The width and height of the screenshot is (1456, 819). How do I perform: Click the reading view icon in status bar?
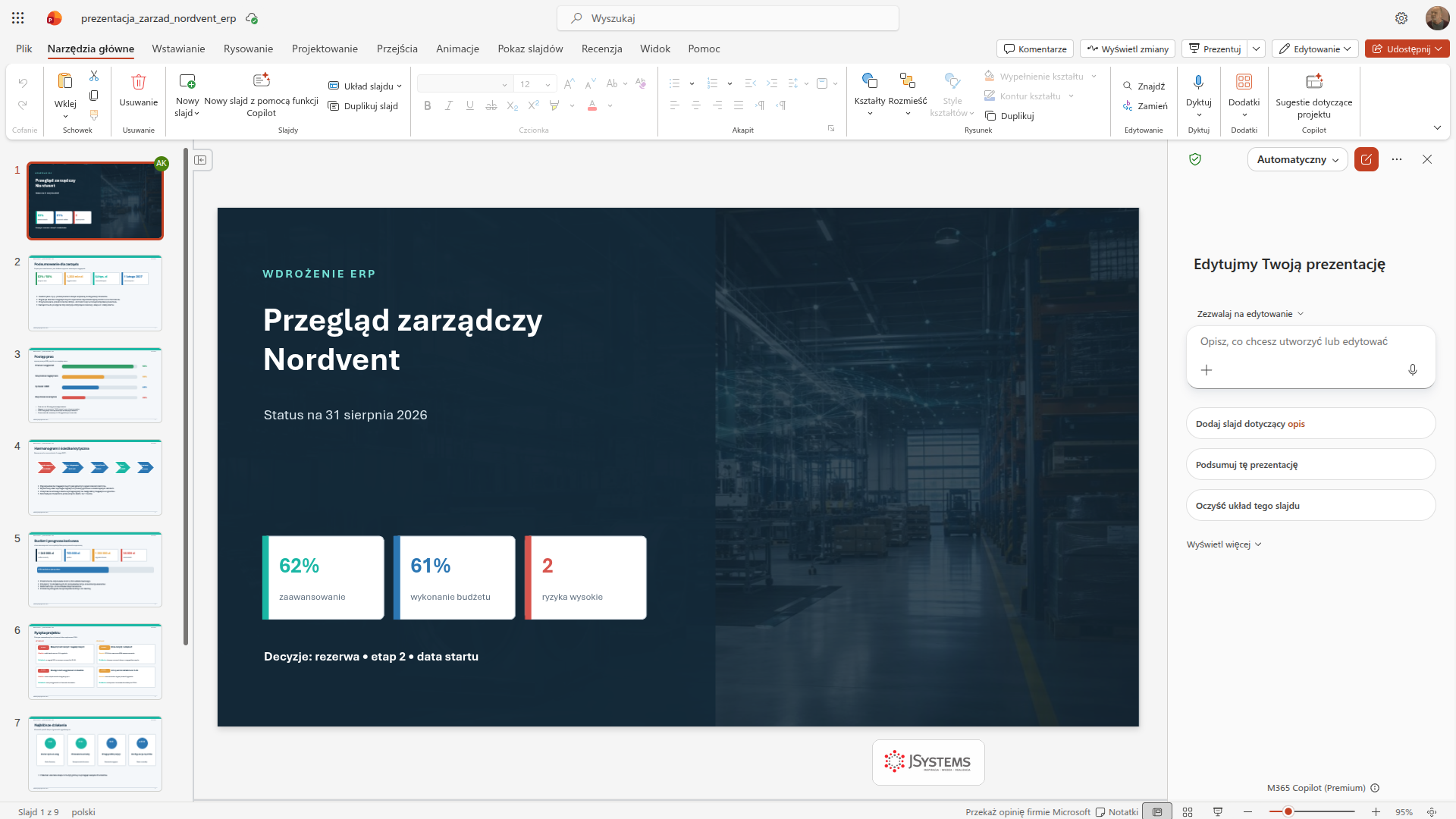click(1218, 811)
